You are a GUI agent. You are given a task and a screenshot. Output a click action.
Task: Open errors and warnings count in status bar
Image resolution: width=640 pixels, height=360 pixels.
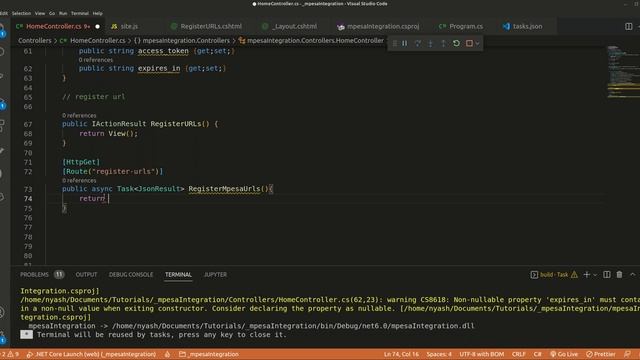coord(10,354)
